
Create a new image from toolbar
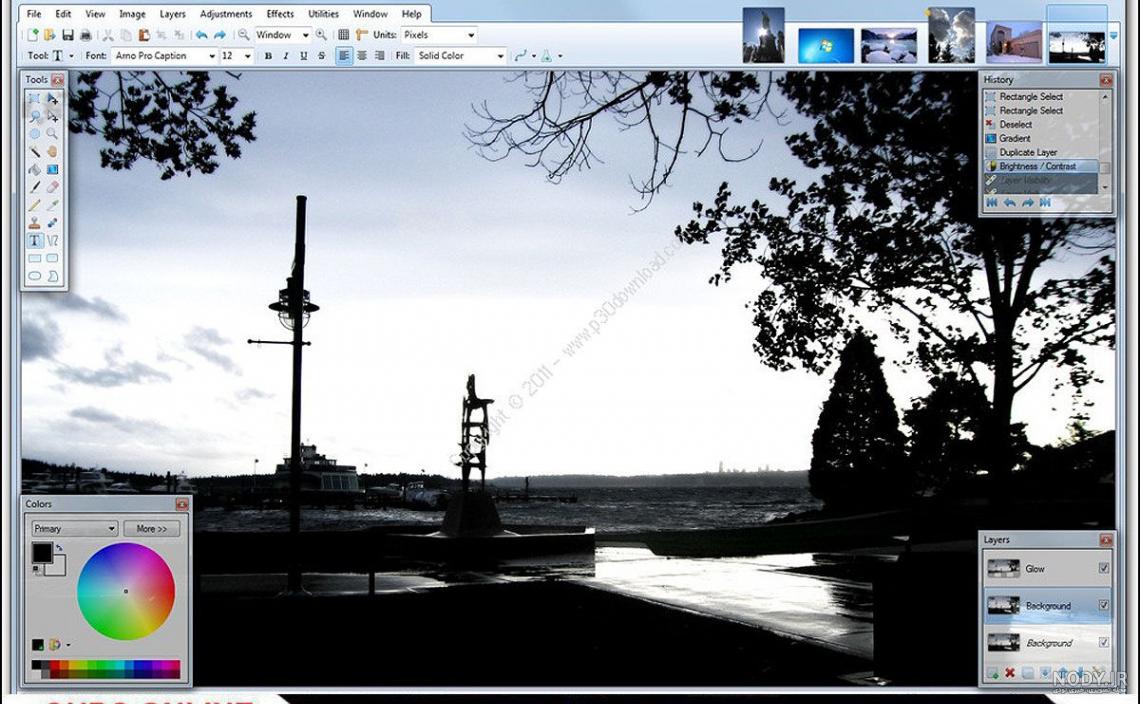32,35
